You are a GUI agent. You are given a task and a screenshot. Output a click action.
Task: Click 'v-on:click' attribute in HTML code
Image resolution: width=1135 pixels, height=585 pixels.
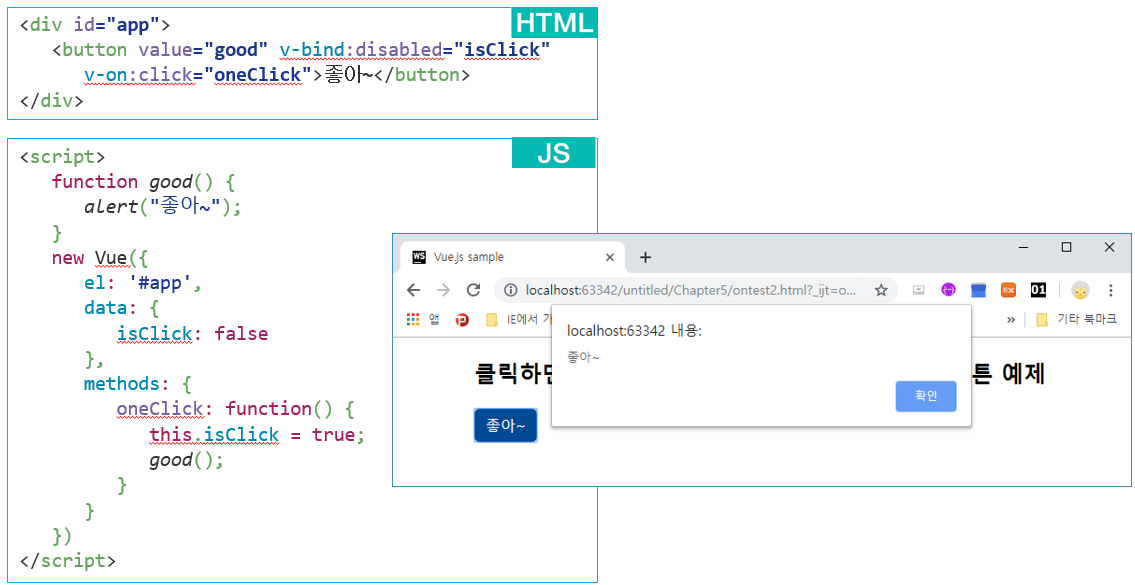pyautogui.click(x=139, y=75)
